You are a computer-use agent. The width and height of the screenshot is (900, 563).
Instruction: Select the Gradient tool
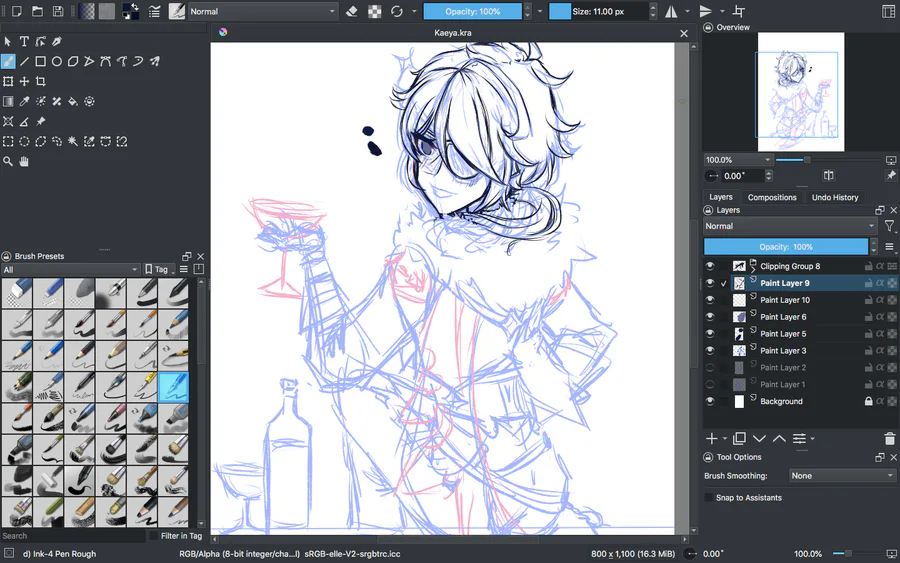8,102
